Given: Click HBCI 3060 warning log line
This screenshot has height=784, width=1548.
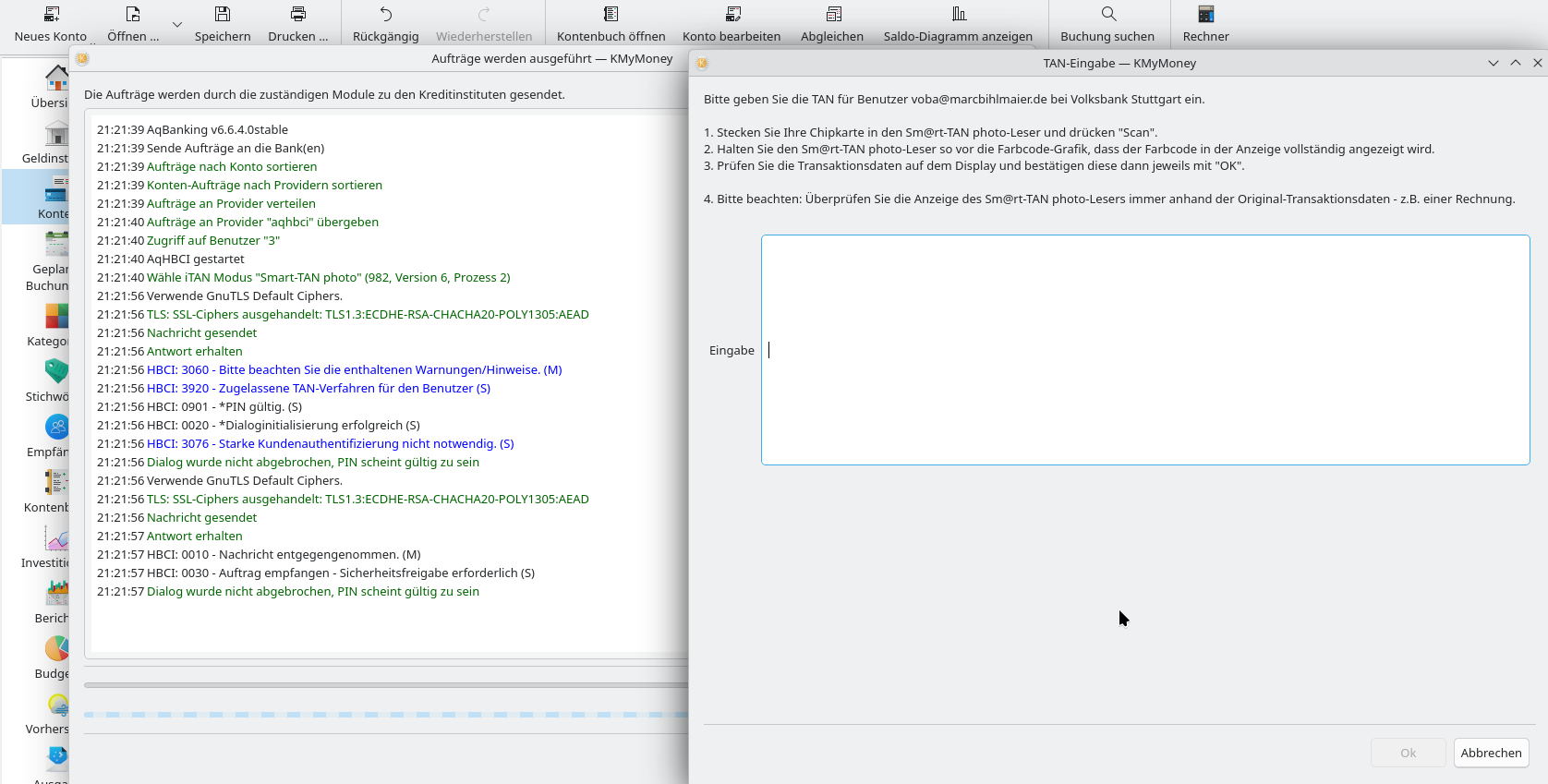Looking at the screenshot, I should coord(354,370).
